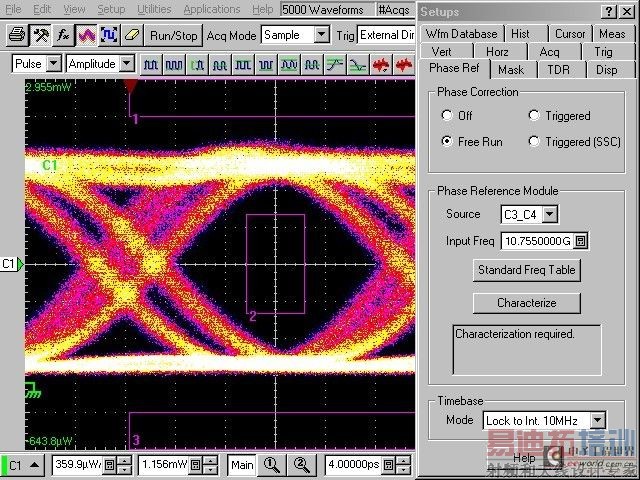Select the seventh measurement icon with green lines
This screenshot has width=640, height=480.
pyautogui.click(x=289, y=64)
